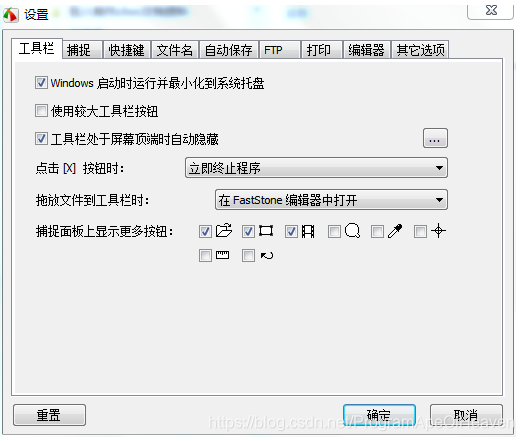Open the 自动保存 tab

click(229, 50)
